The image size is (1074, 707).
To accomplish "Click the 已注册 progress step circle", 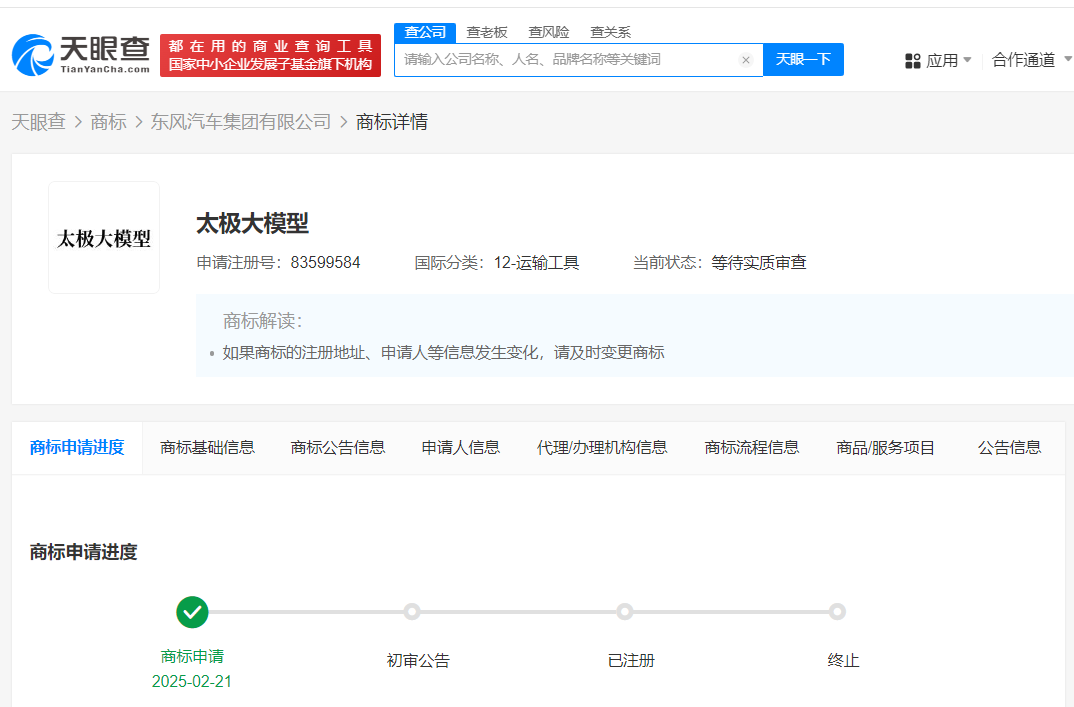I will point(625,611).
